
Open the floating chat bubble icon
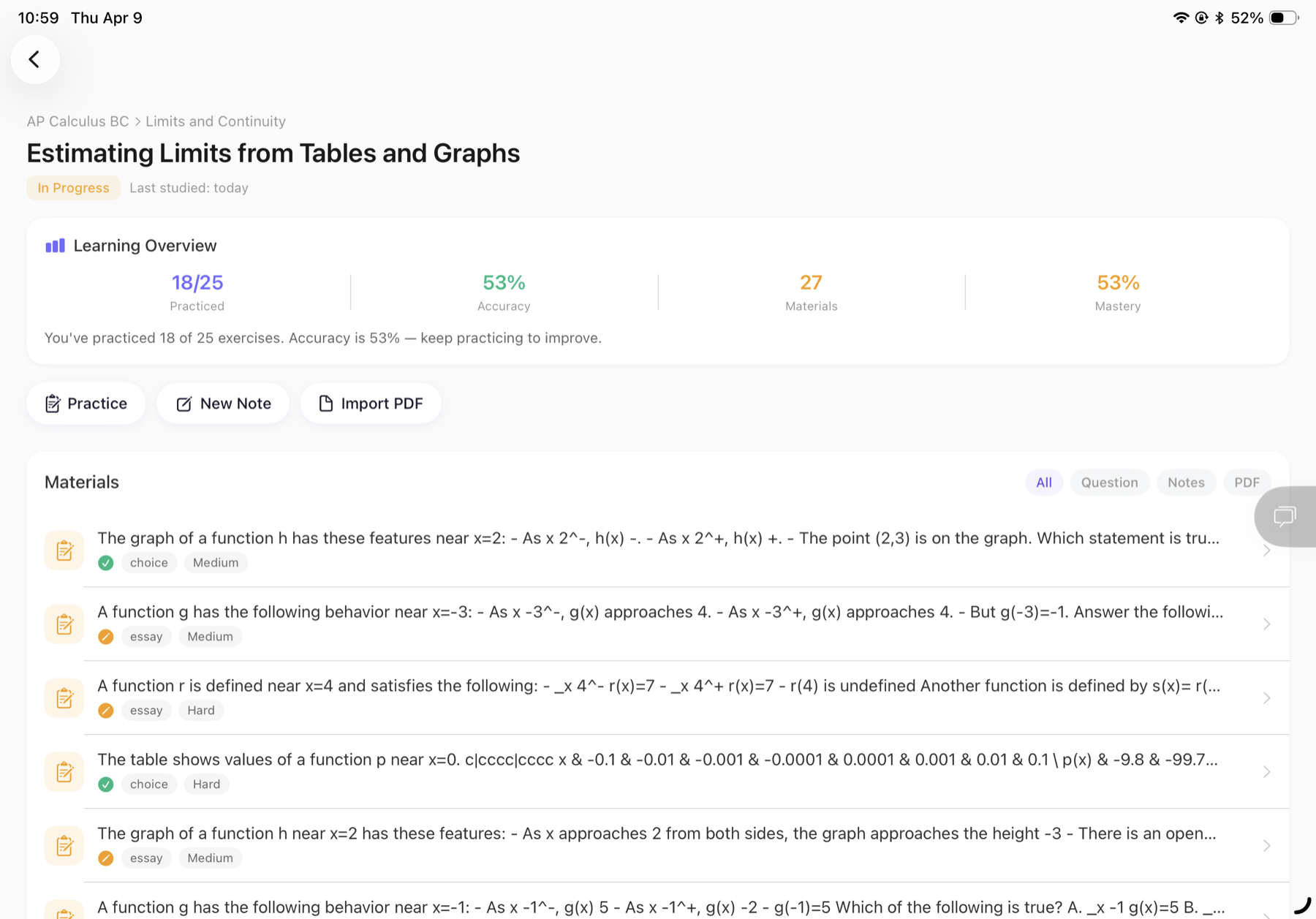pyautogui.click(x=1285, y=516)
